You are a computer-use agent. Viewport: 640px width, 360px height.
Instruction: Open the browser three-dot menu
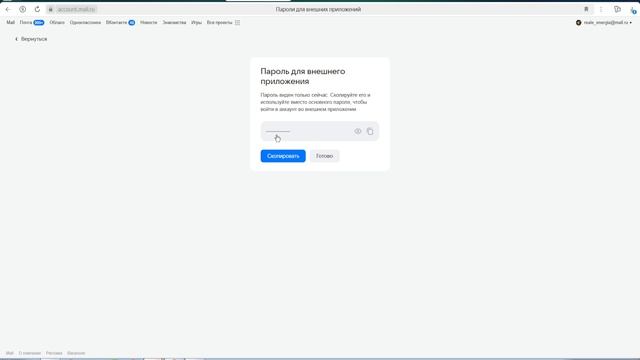(600, 9)
